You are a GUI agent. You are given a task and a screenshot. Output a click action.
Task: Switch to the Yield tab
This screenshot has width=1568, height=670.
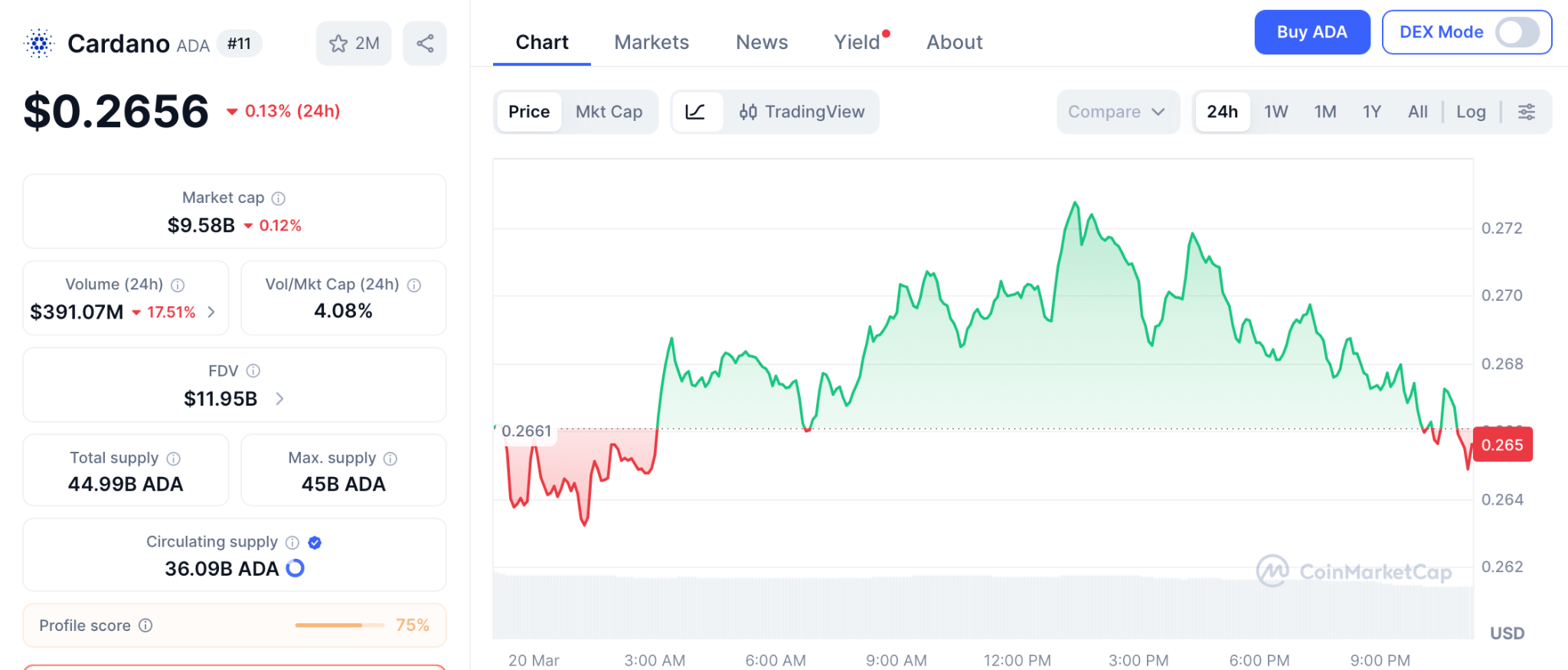click(x=857, y=42)
